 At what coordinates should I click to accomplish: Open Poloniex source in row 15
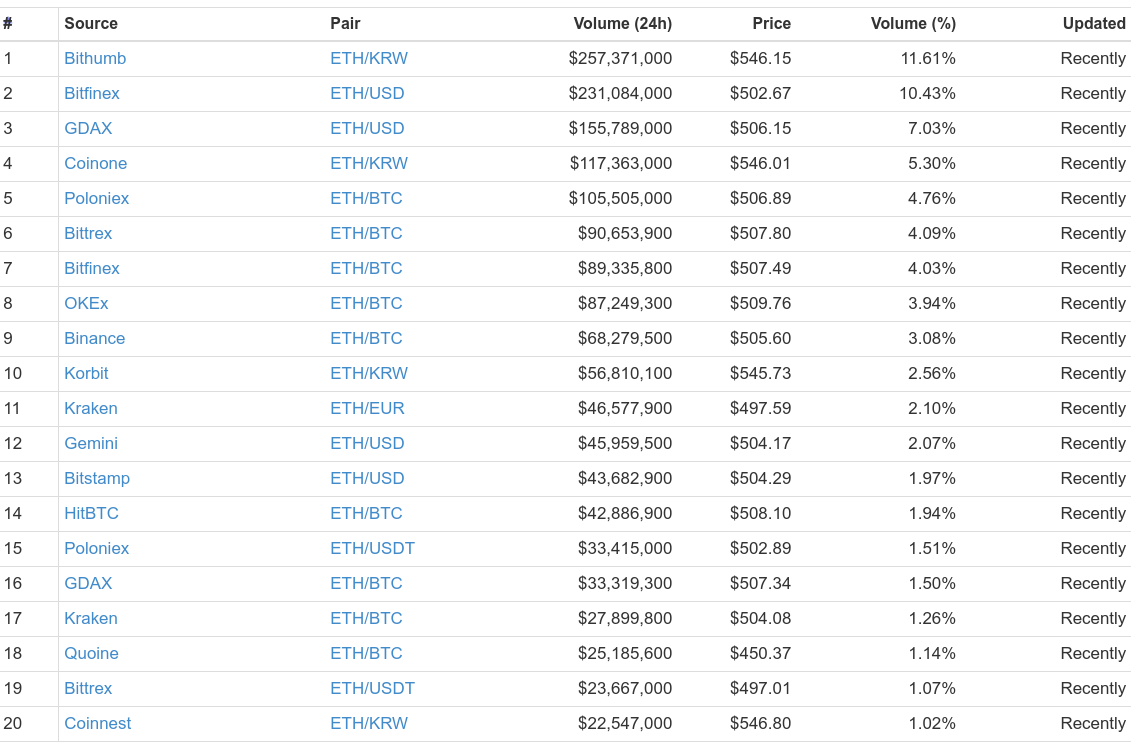[97, 549]
